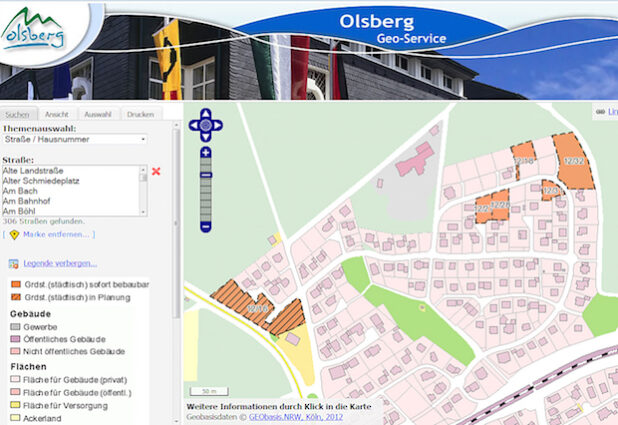The height and width of the screenshot is (425, 618).
Task: Select Alte Landstraße in the street list
Action: click(33, 171)
